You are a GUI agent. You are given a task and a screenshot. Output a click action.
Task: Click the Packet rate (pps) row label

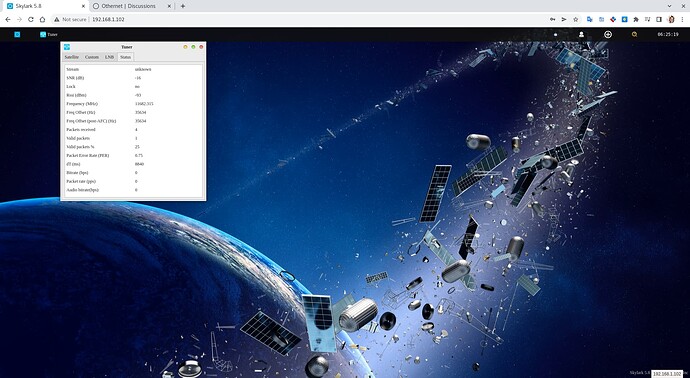coord(81,181)
